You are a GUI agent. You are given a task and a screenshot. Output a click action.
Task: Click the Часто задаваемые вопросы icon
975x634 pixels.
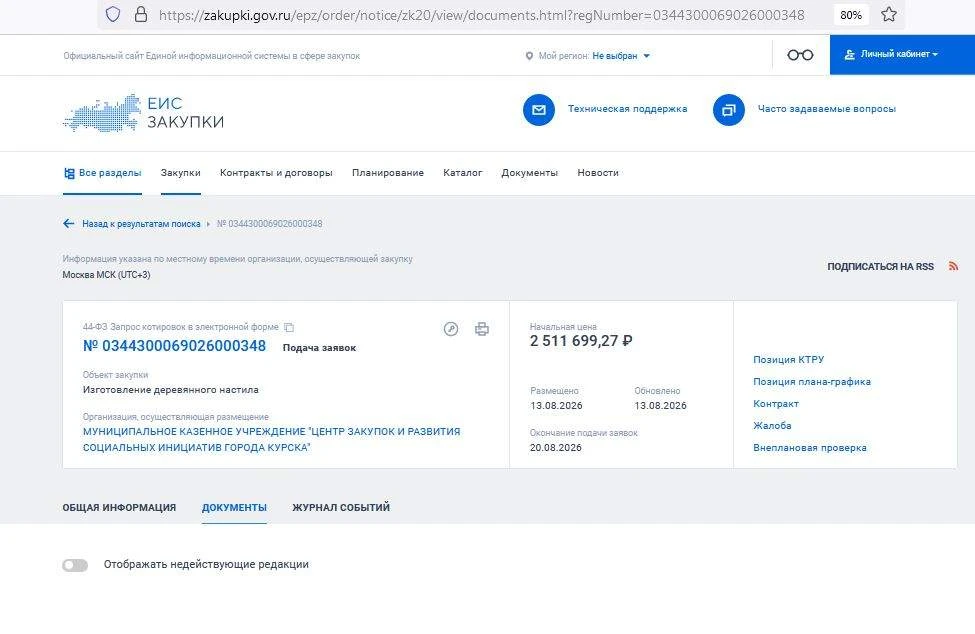[729, 110]
